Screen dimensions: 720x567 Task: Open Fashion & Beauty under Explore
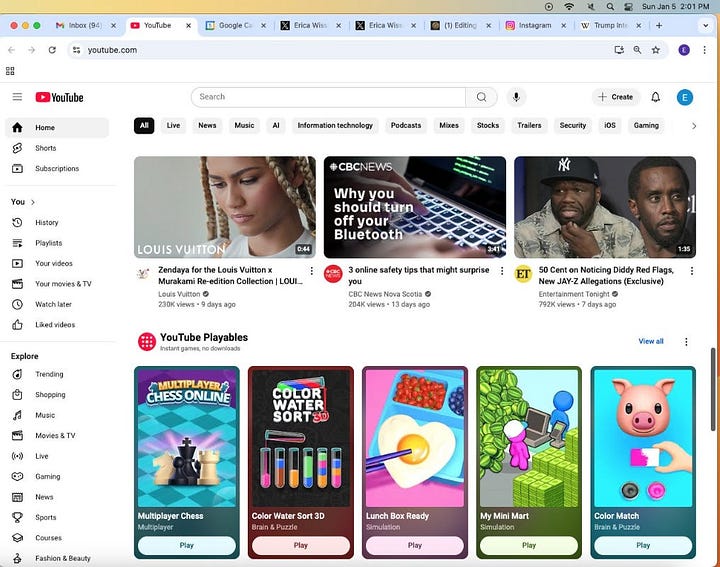[x=57, y=558]
